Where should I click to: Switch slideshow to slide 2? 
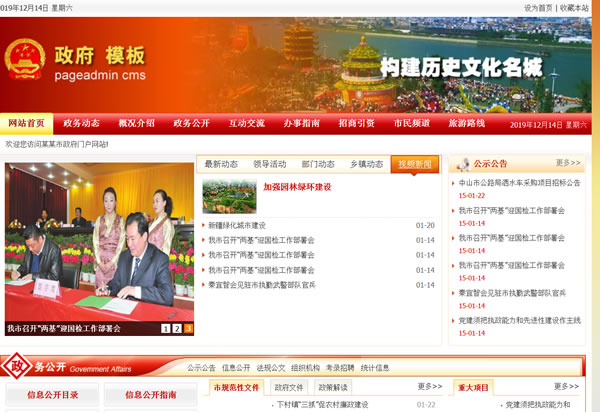(177, 328)
